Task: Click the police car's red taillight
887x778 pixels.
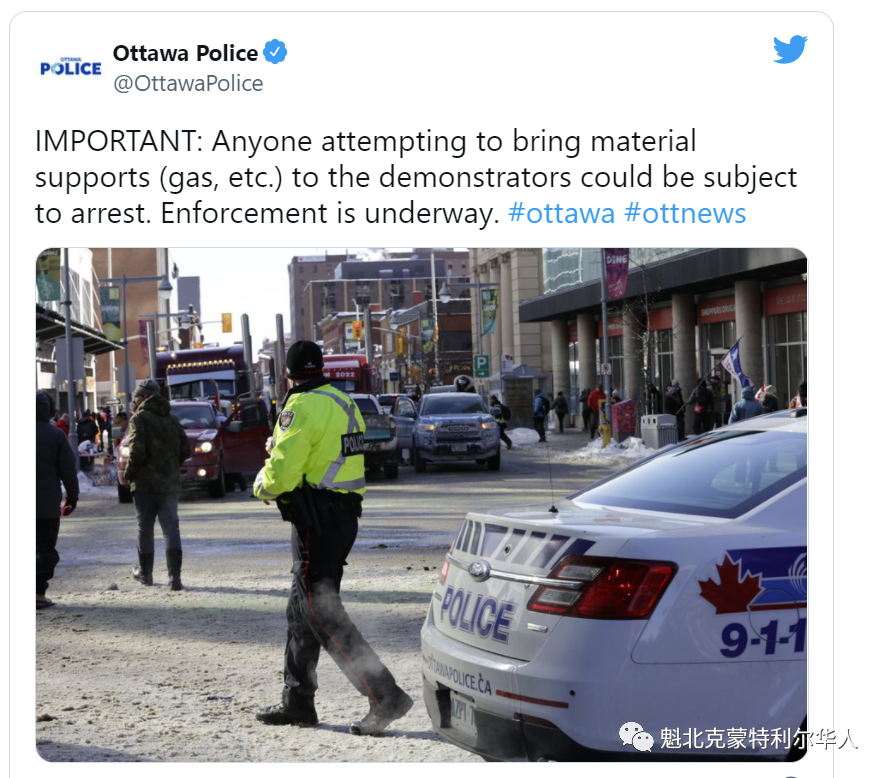Action: (601, 587)
